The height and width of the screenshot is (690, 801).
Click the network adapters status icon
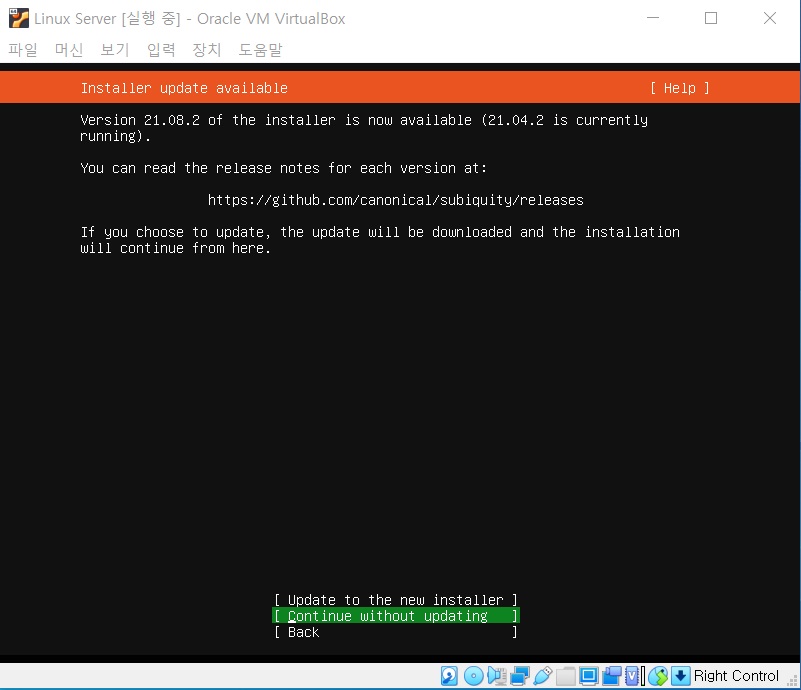point(520,676)
